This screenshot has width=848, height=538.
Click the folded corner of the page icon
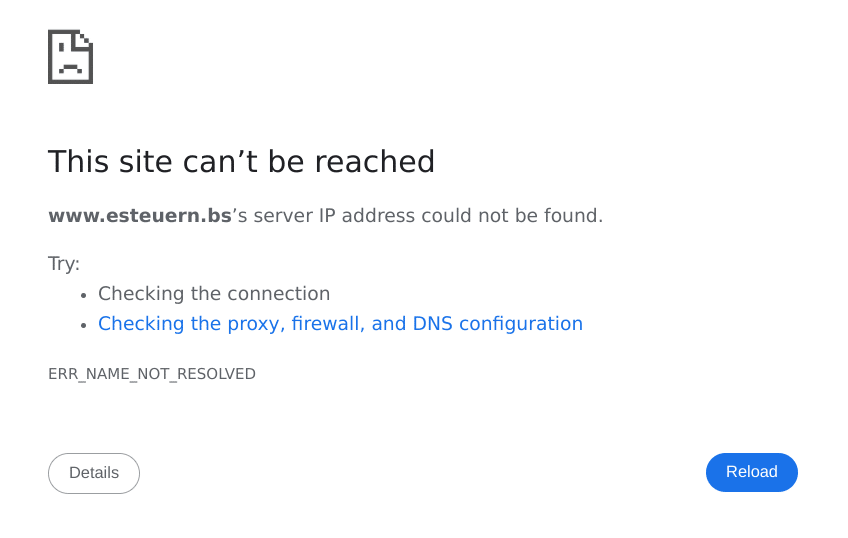85,41
